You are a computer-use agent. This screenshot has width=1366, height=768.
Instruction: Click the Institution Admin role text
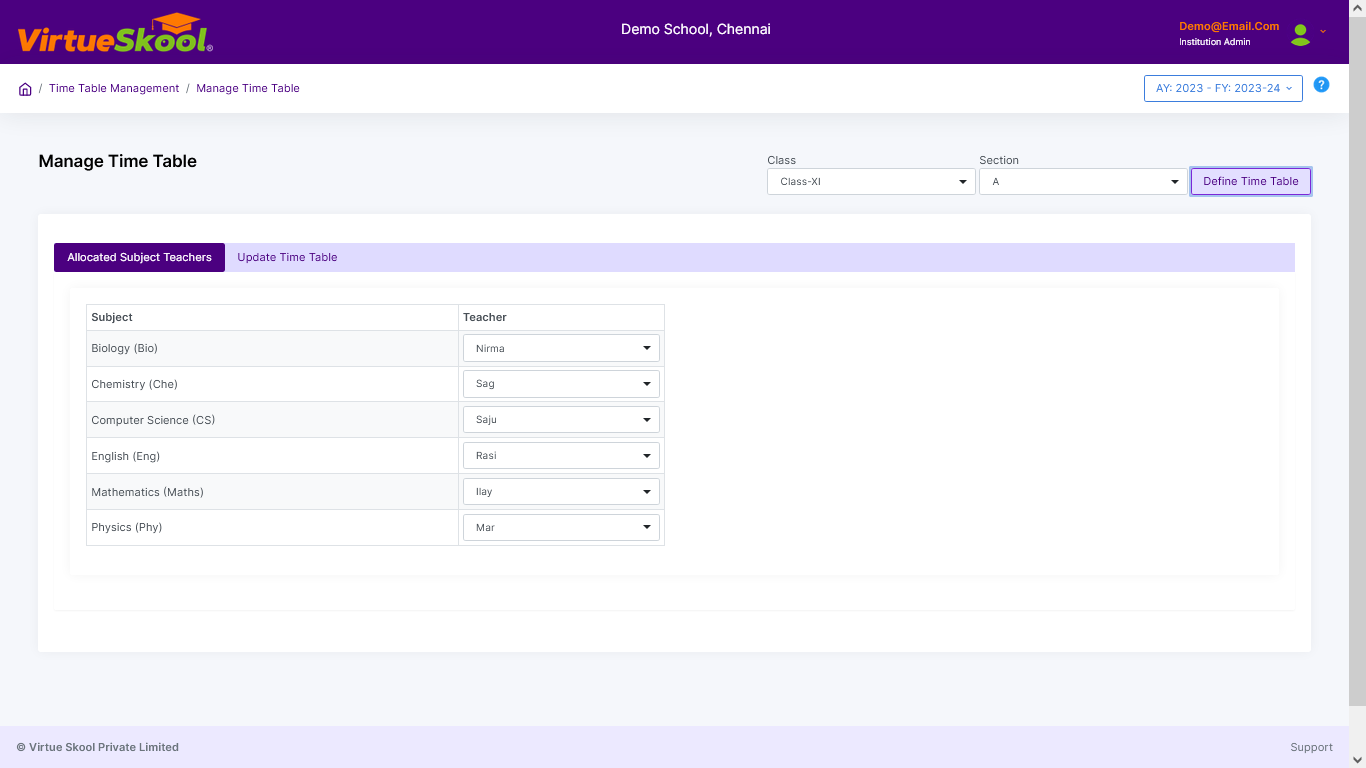click(x=1214, y=42)
